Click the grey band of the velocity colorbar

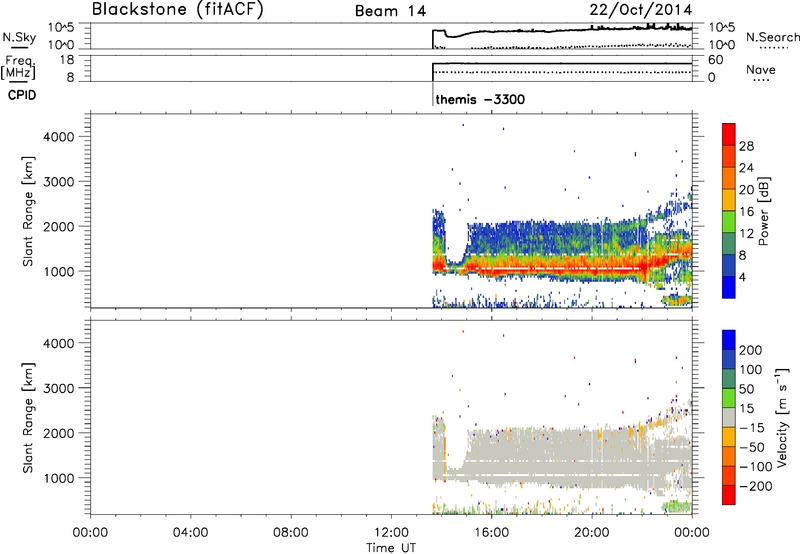pyautogui.click(x=729, y=417)
